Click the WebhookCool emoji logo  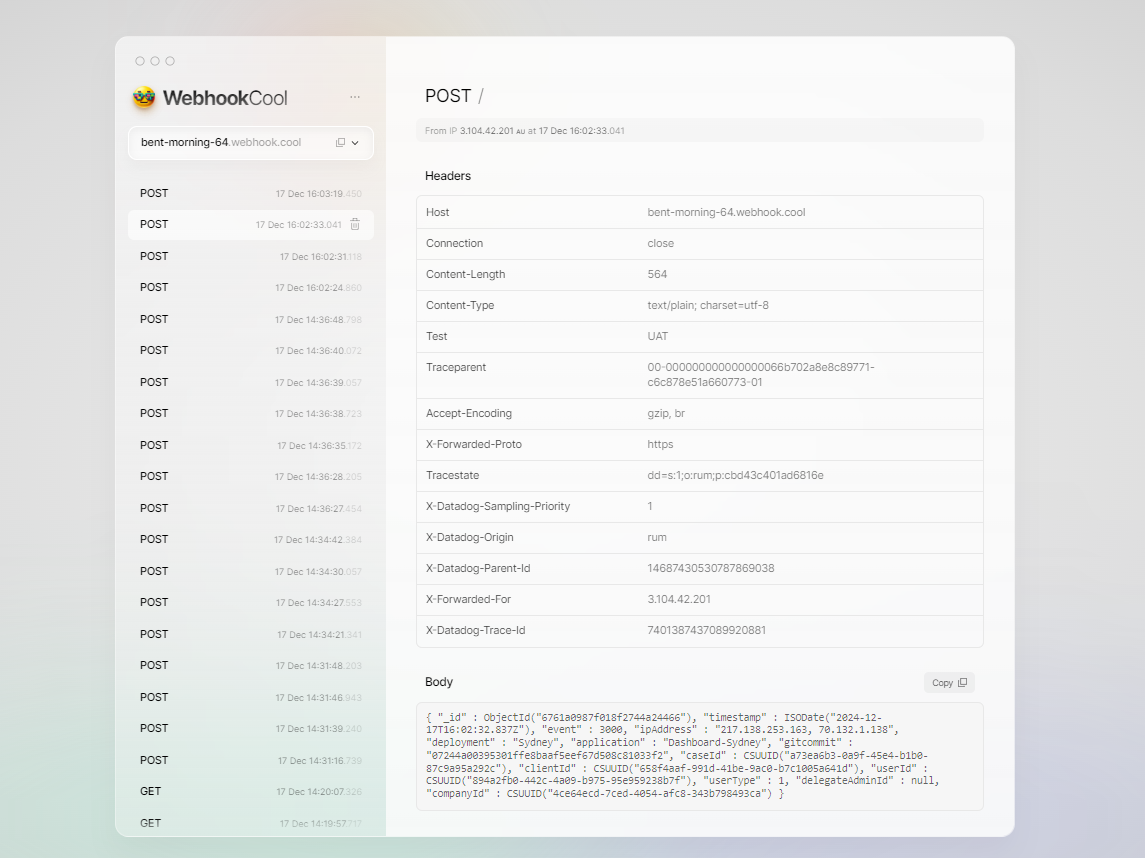click(x=144, y=97)
